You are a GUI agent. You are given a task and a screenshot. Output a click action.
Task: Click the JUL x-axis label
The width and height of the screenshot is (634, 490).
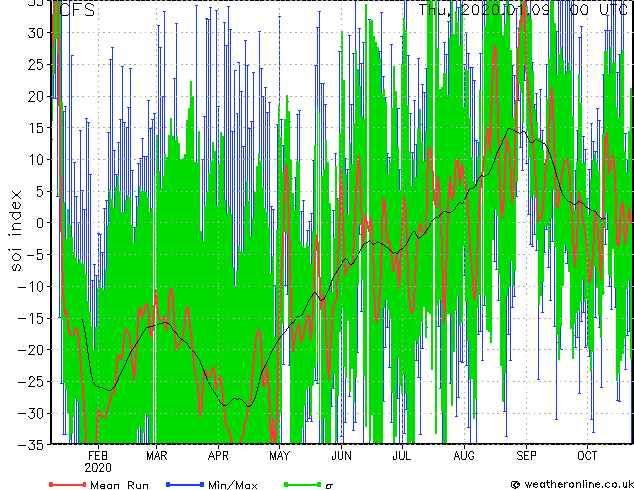click(x=402, y=456)
